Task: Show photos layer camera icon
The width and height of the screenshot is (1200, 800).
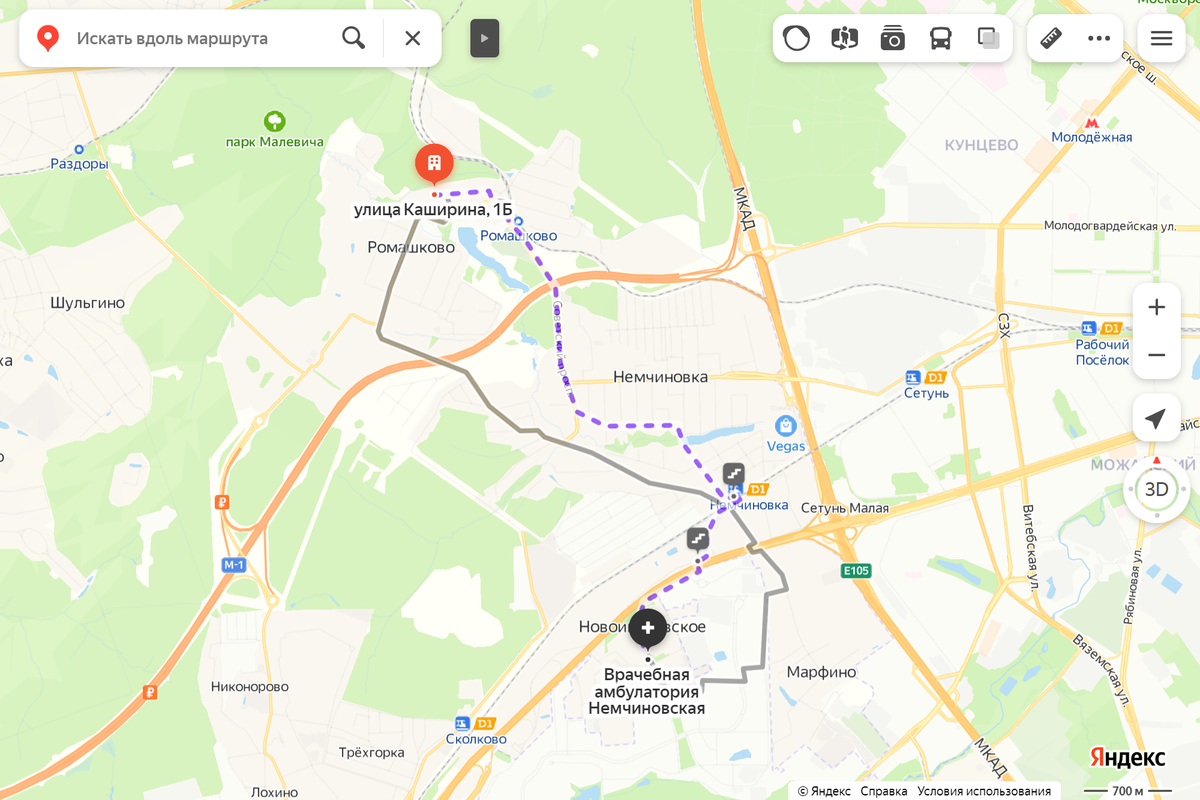Action: tap(893, 38)
